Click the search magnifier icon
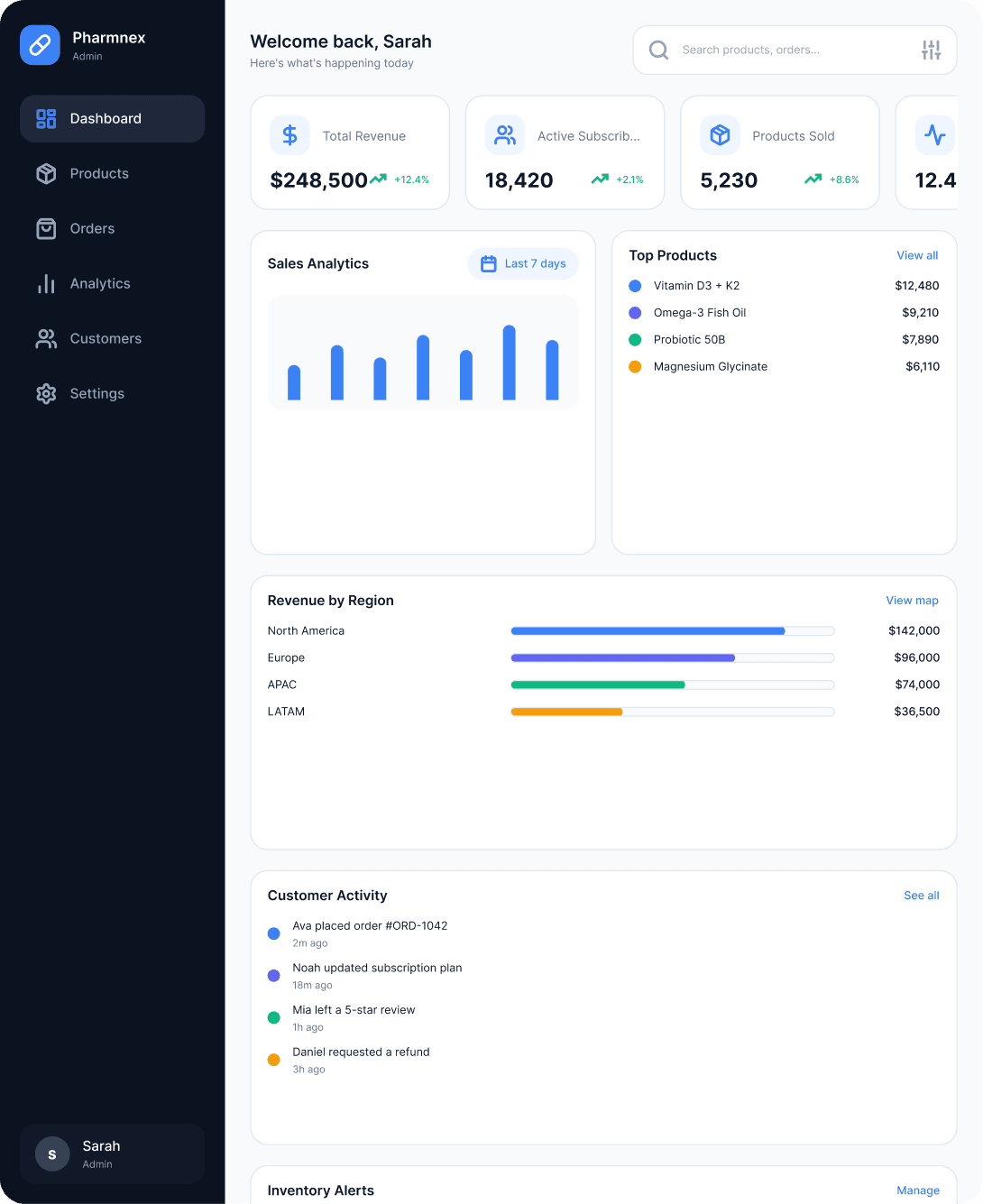 pos(659,50)
